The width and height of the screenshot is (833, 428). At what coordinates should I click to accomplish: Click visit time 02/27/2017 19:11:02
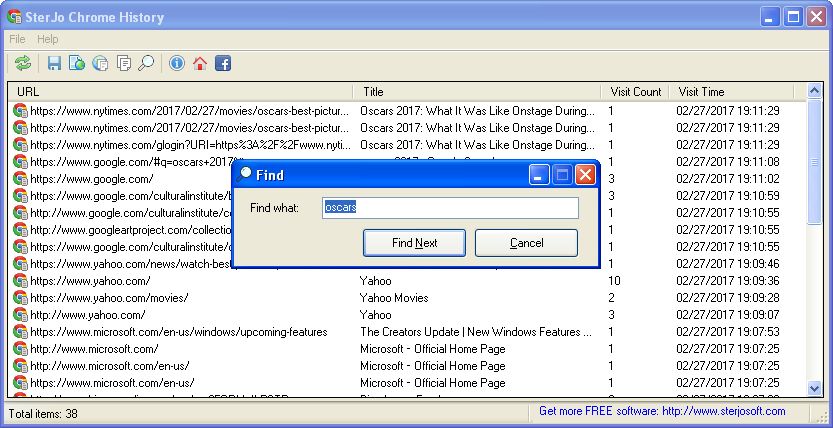point(728,178)
